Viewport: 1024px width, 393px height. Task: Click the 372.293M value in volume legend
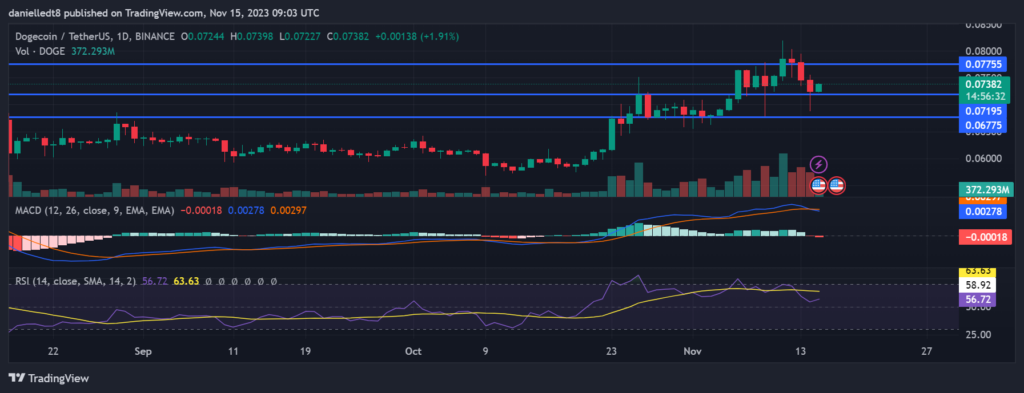(92, 51)
